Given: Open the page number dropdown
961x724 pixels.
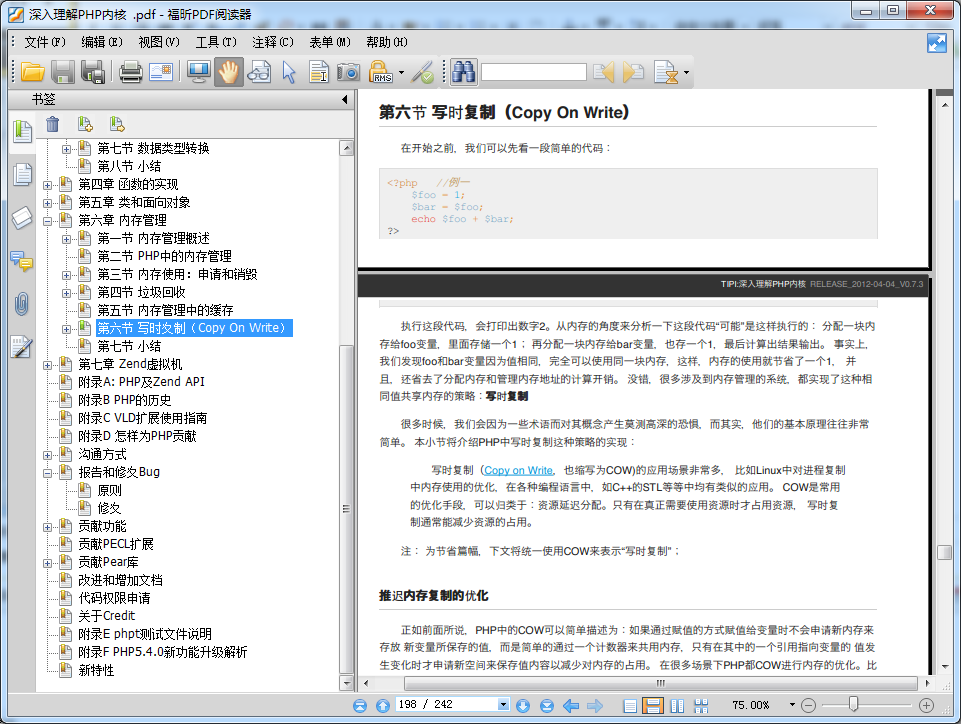Looking at the screenshot, I should click(503, 704).
